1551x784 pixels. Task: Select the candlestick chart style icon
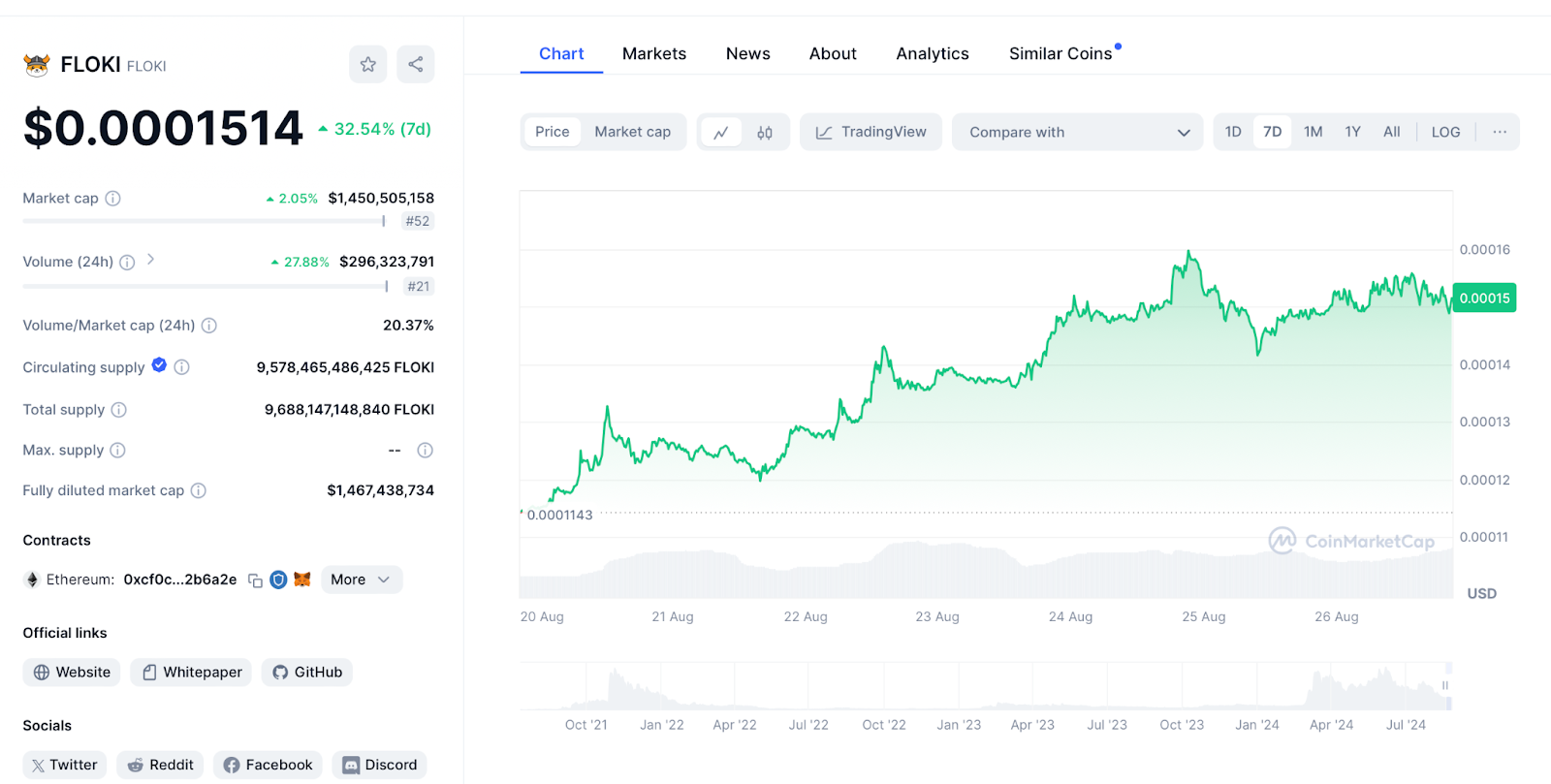pos(765,133)
